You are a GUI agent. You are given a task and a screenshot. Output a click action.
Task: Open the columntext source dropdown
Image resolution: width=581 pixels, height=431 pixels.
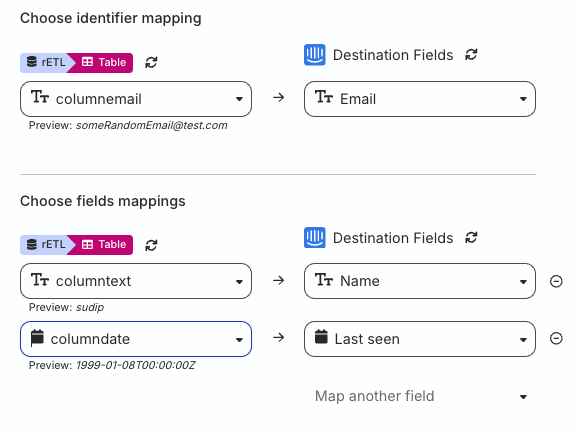point(136,281)
